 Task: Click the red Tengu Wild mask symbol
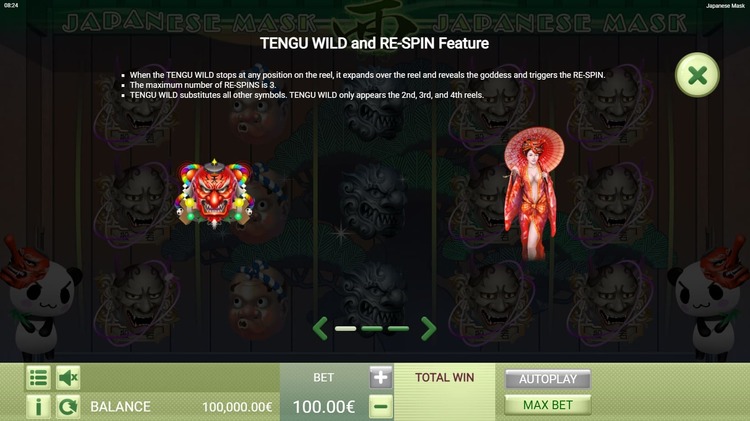coord(214,194)
